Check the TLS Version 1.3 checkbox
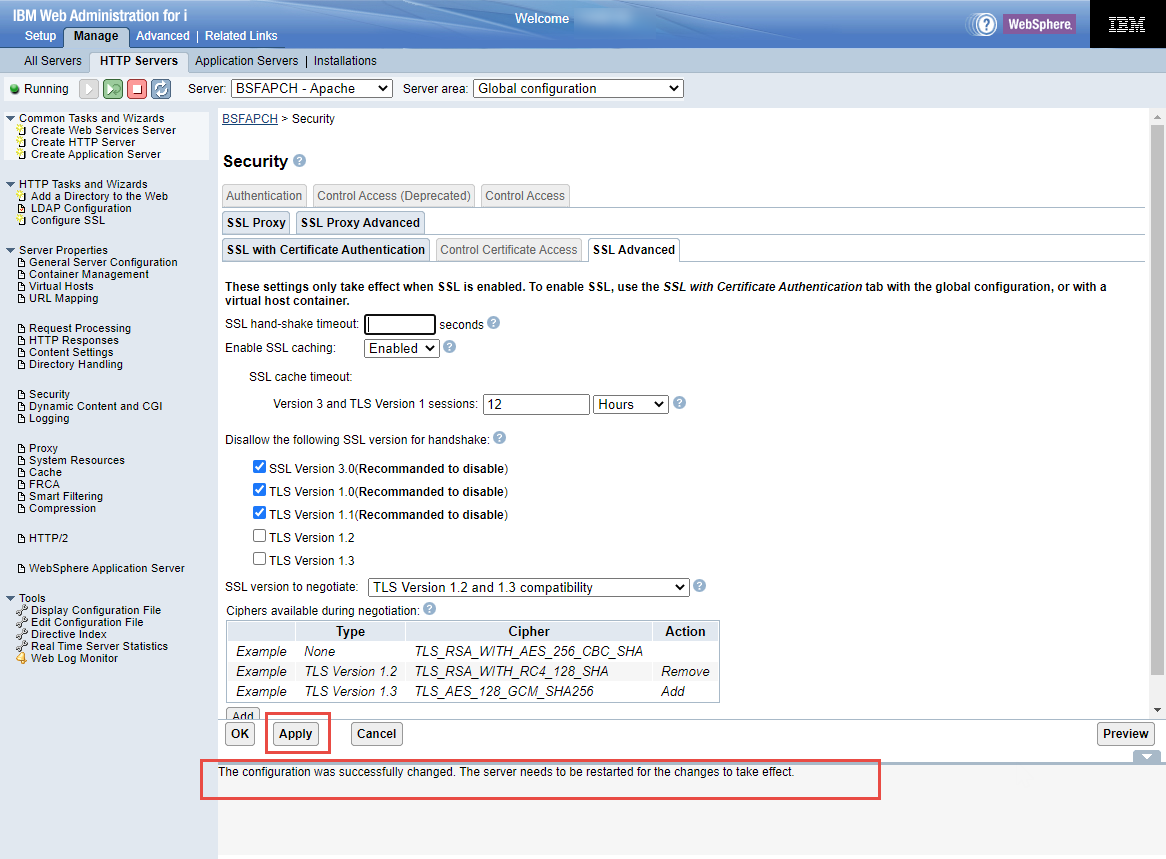 click(x=259, y=558)
